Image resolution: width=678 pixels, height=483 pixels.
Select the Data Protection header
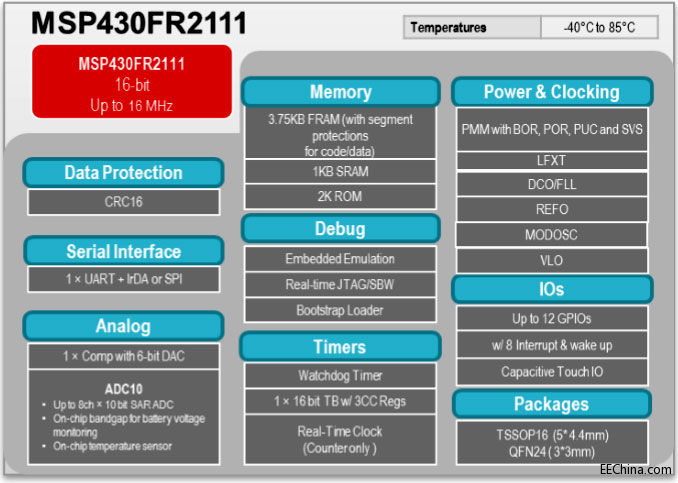pos(124,173)
